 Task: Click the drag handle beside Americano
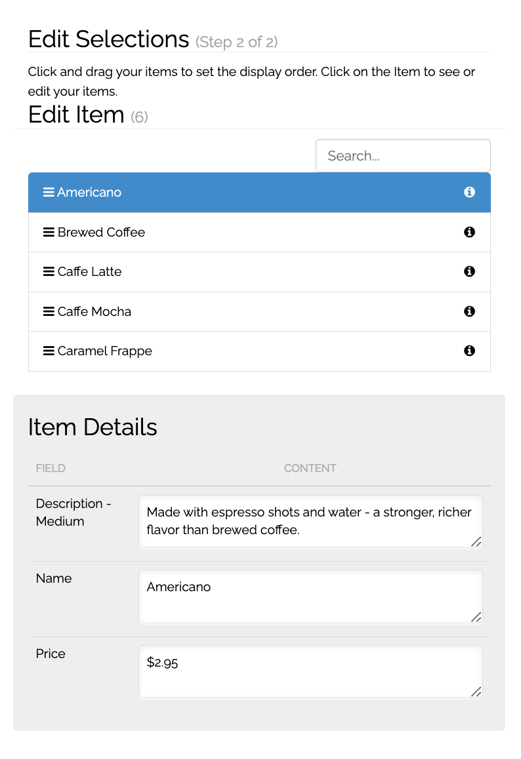click(x=48, y=192)
